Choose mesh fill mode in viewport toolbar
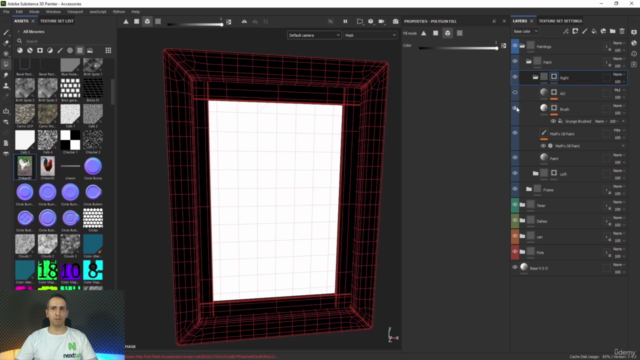Screen dimensions: 640x360 (x=147, y=22)
